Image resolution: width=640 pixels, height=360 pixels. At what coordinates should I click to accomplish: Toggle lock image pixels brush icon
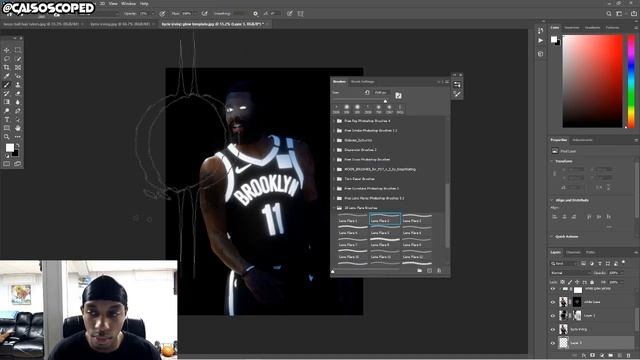pyautogui.click(x=570, y=282)
